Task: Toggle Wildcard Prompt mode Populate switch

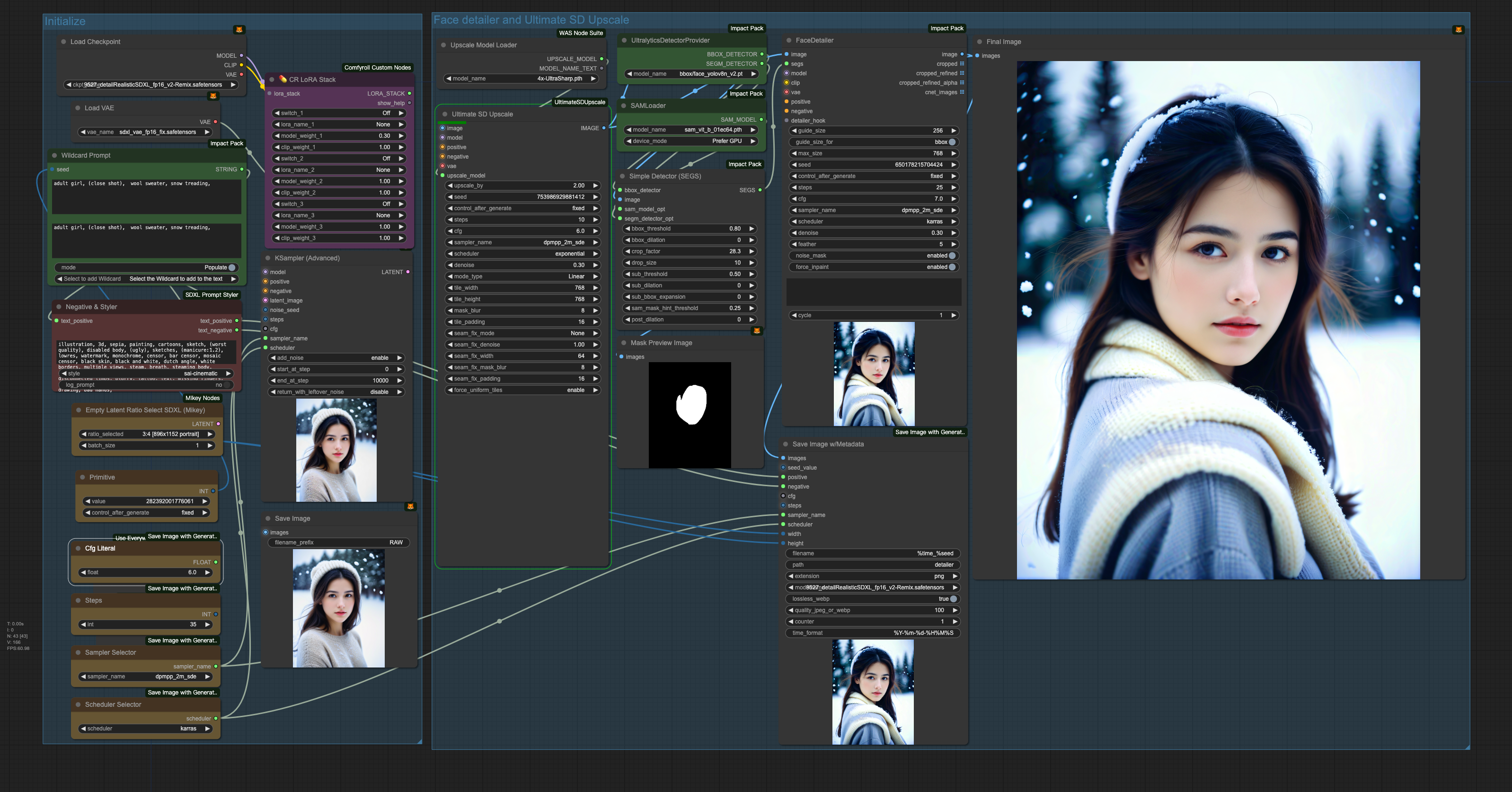Action: (x=231, y=268)
